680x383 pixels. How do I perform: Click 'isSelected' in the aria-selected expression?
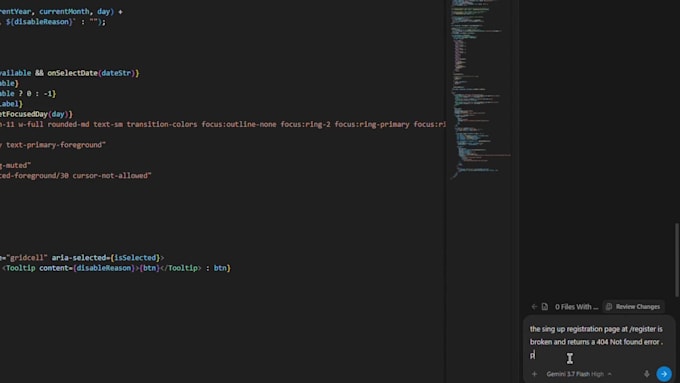134,258
